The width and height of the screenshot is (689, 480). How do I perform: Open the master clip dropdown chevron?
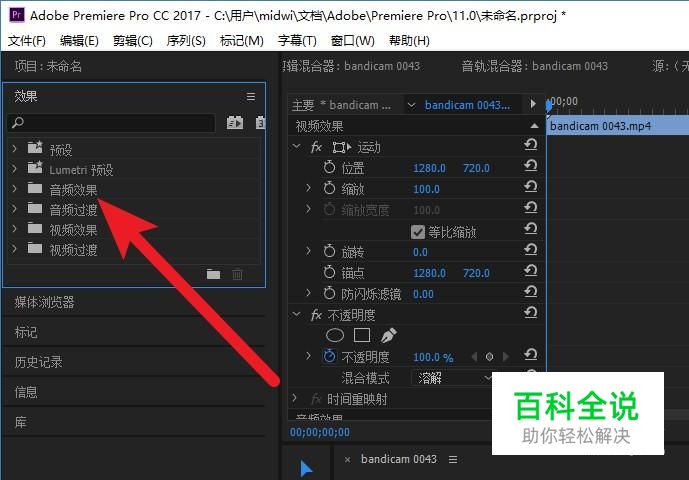[411, 105]
